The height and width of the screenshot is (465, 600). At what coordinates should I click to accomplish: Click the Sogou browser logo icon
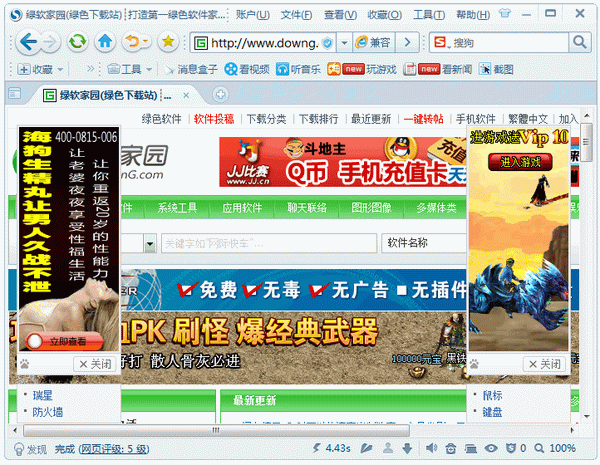tap(15, 15)
